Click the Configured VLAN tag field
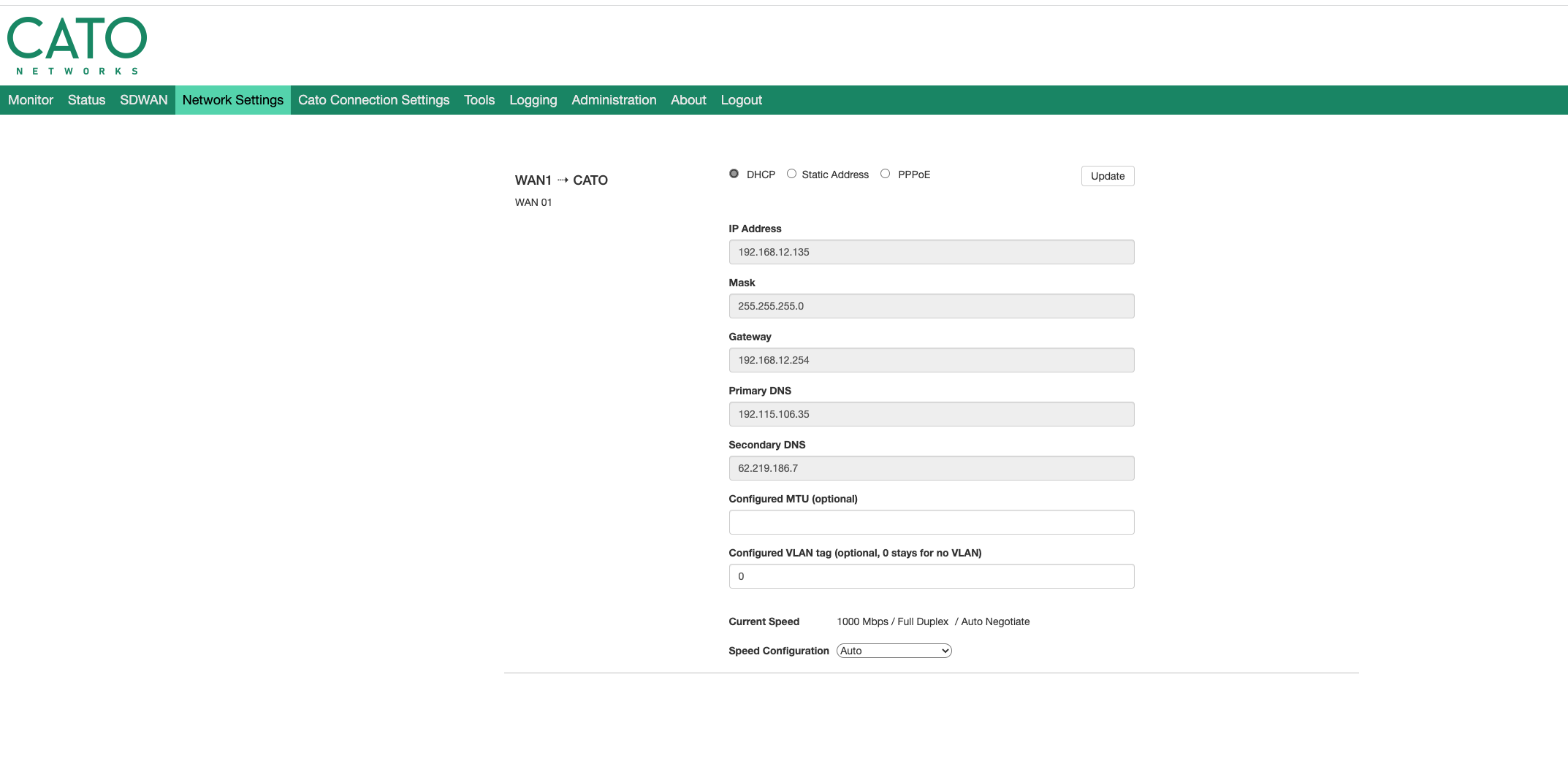 pos(931,576)
